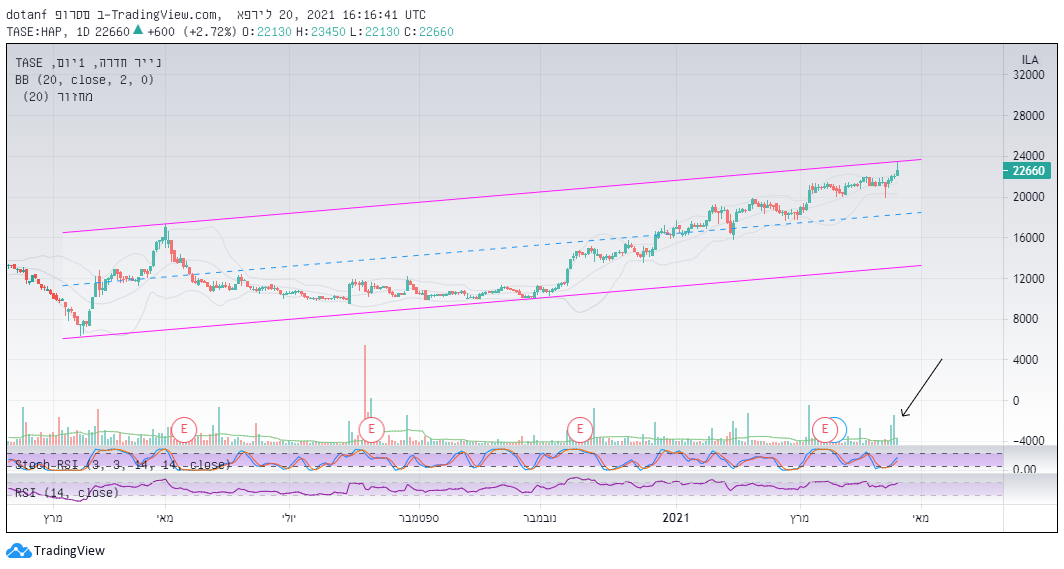Click the 0.00 Stoch RSI axis label
The height and width of the screenshot is (569, 1064).
pos(1025,469)
